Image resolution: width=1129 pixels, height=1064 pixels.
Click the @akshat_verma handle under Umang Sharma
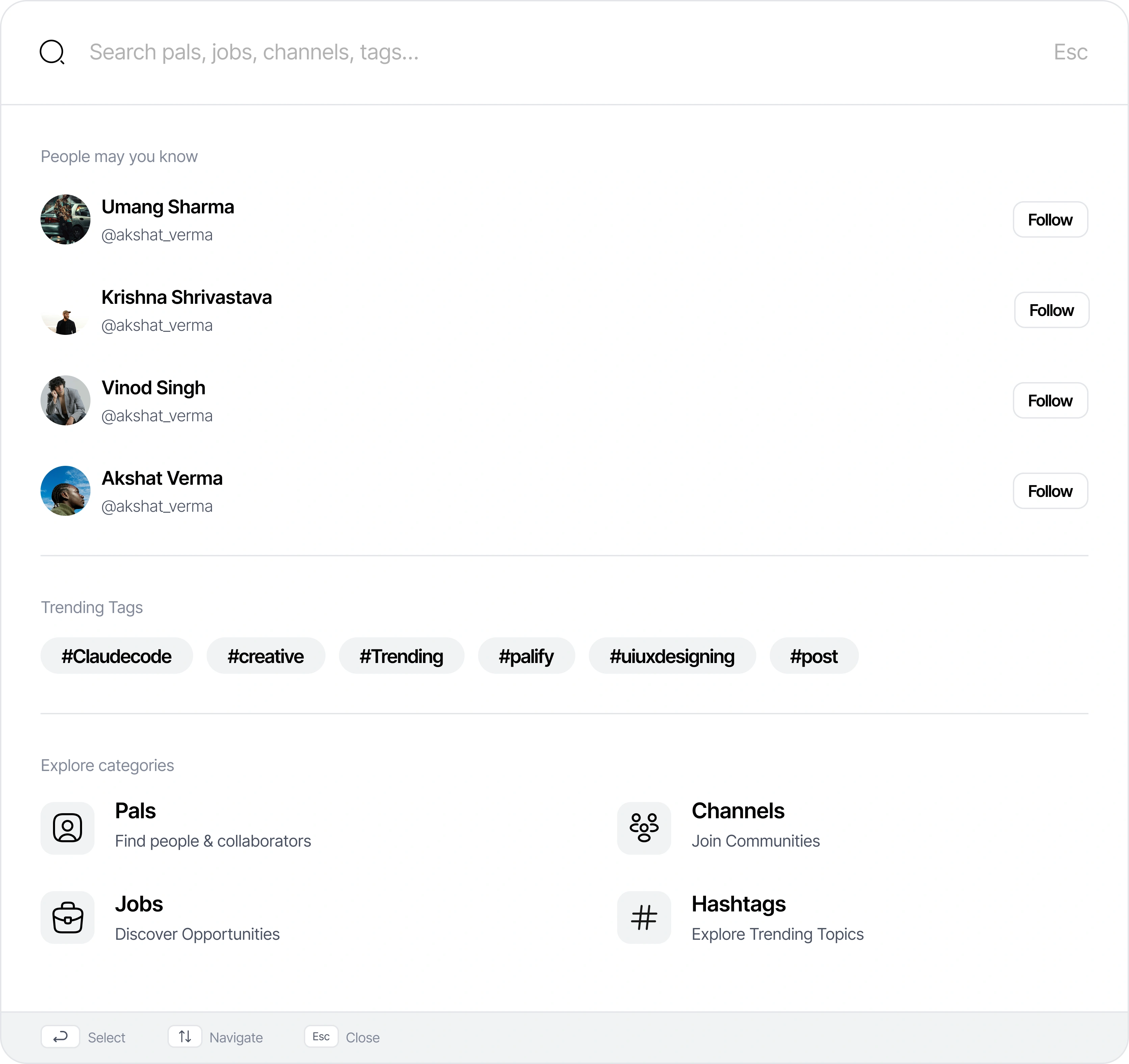157,235
